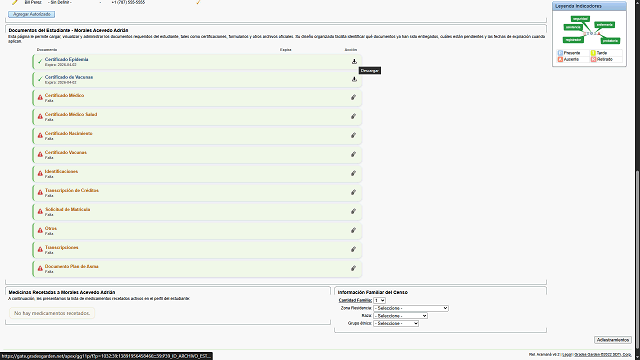The width and height of the screenshot is (640, 360).
Task: Click pencil edit icon for Bill Perez
Action: pos(15,2)
